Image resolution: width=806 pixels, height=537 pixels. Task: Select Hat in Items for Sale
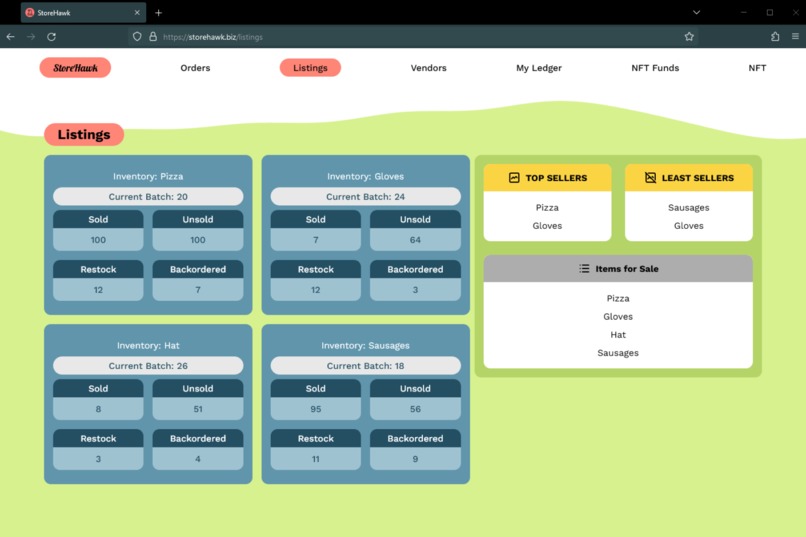click(x=618, y=335)
